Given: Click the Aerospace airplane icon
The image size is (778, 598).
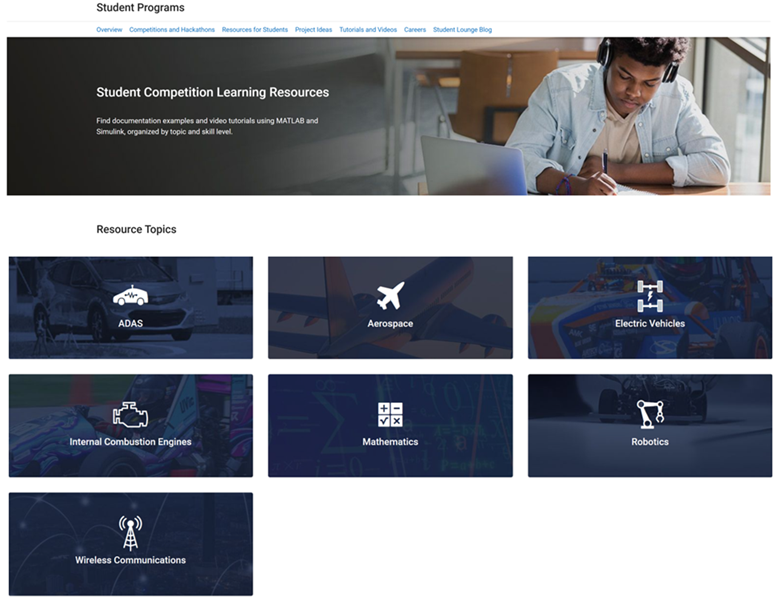Looking at the screenshot, I should (390, 296).
